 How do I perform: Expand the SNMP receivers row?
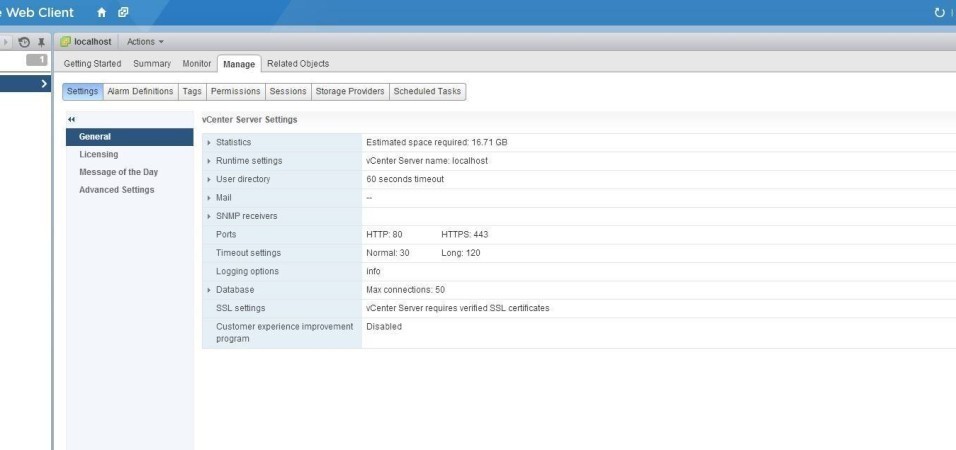click(209, 216)
